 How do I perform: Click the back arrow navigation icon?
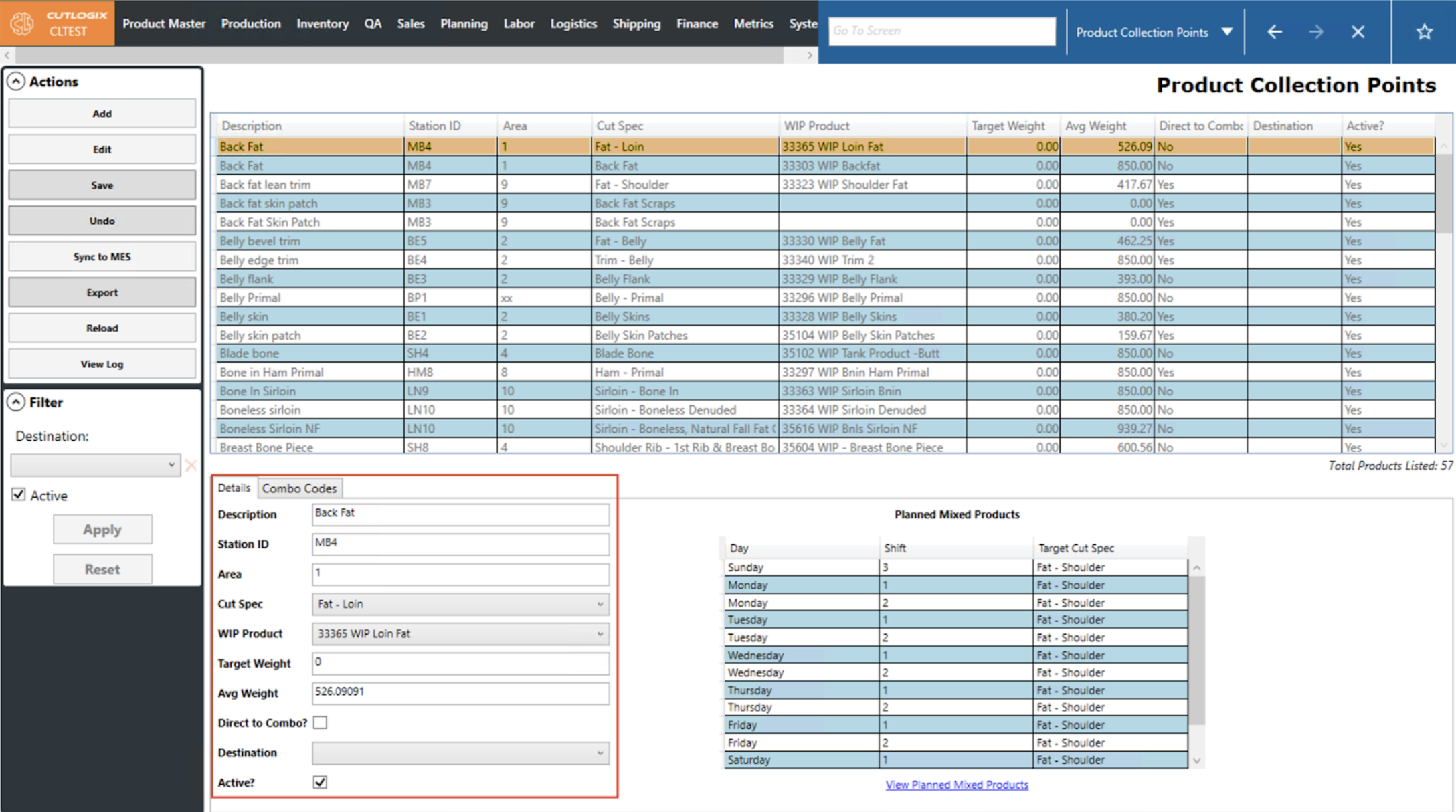click(x=1275, y=31)
